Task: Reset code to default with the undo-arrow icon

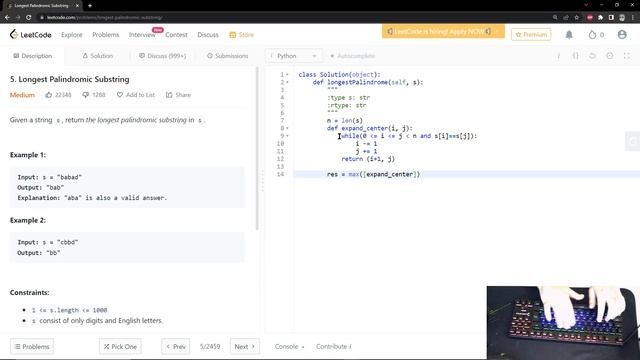Action: coord(593,56)
